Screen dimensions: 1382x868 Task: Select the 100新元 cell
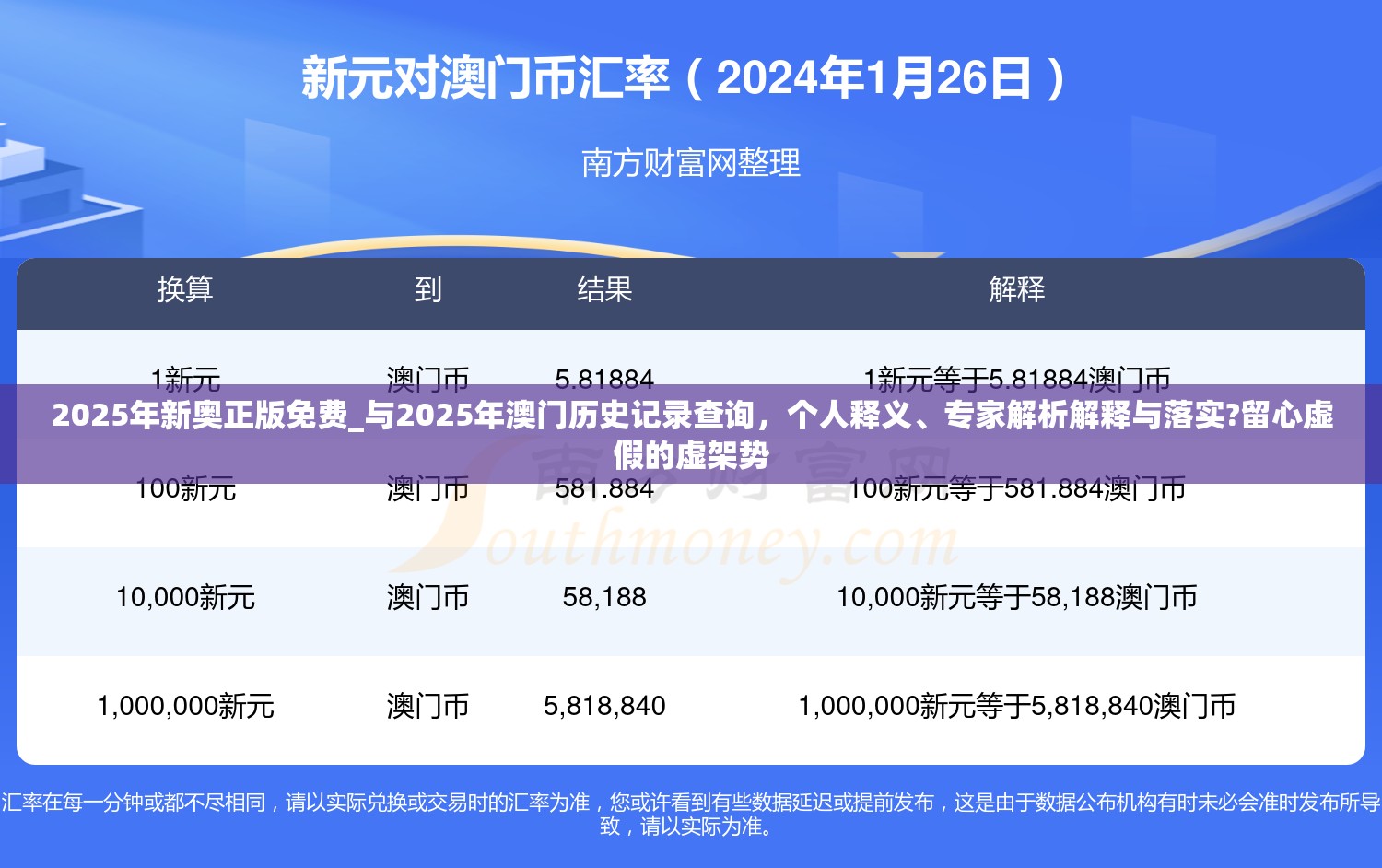click(185, 489)
